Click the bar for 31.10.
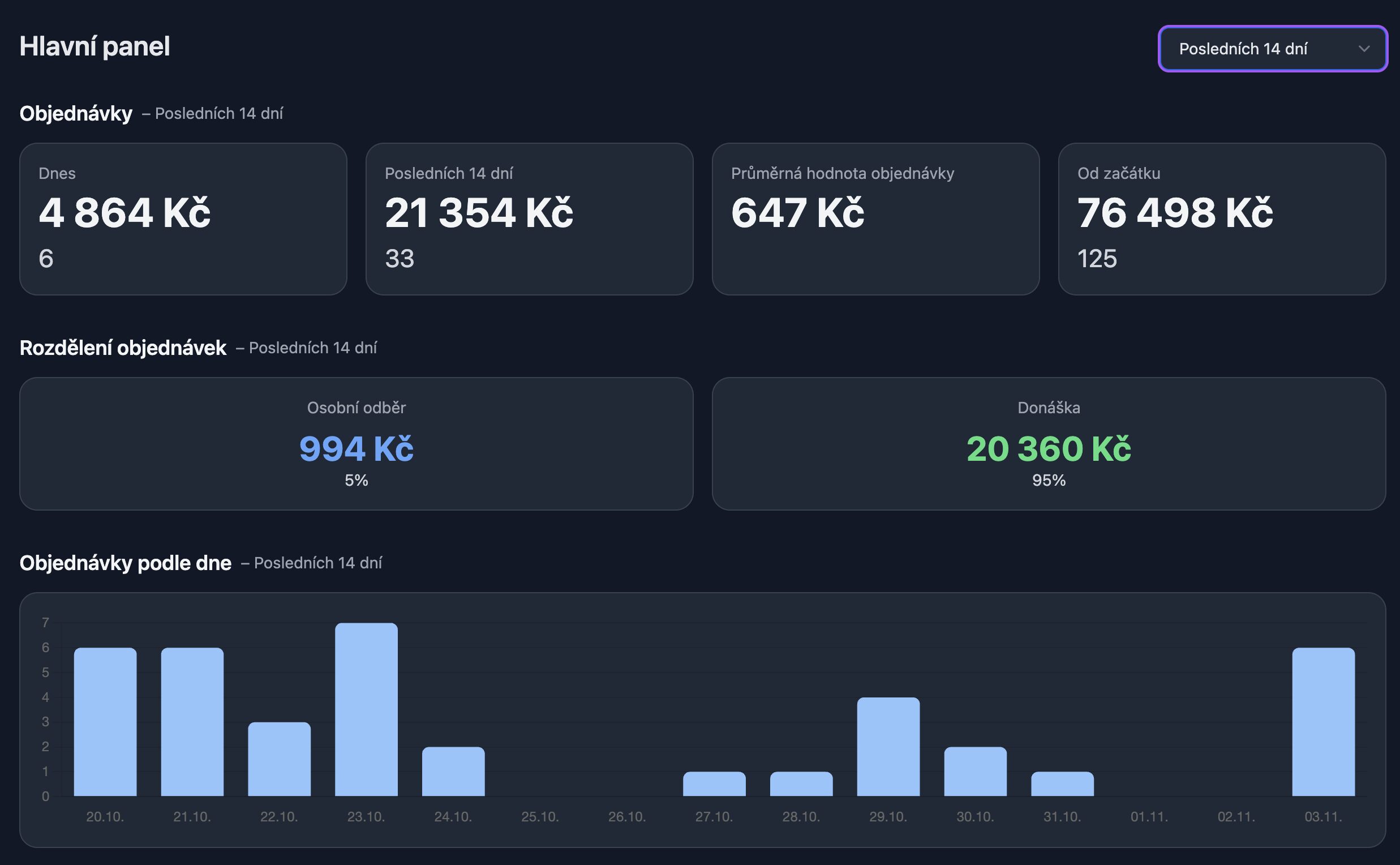The width and height of the screenshot is (1400, 865). pyautogui.click(x=1062, y=783)
